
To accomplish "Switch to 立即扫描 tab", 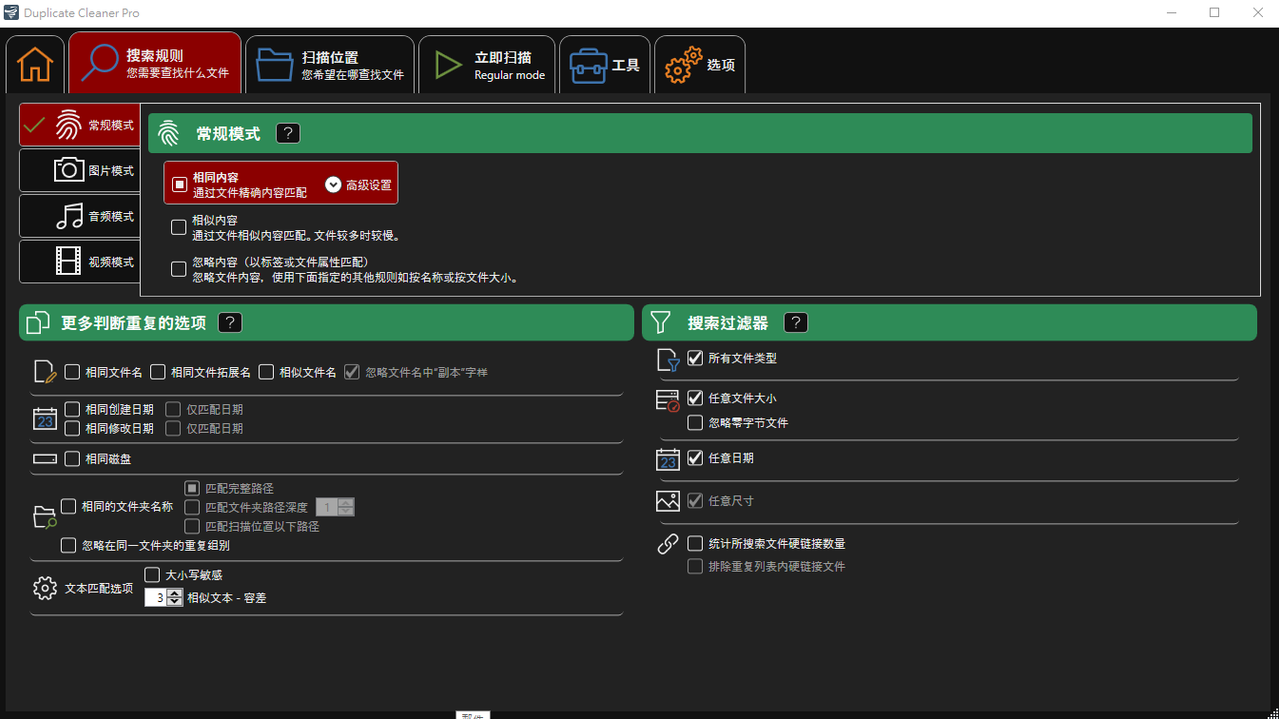I will tap(487, 65).
